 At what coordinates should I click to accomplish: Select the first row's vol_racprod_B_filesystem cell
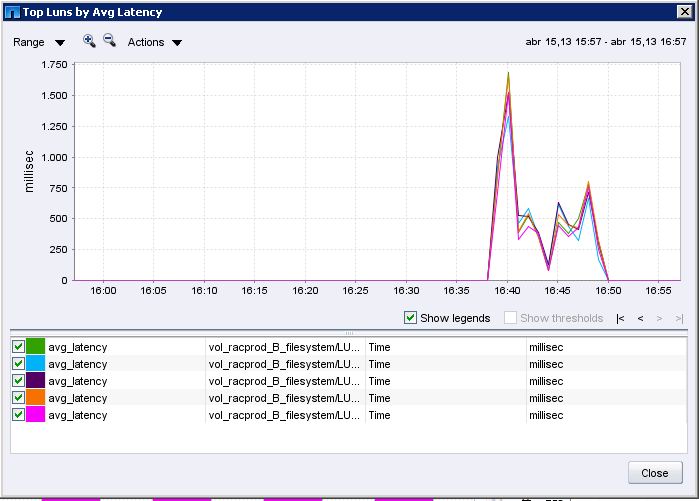285,347
